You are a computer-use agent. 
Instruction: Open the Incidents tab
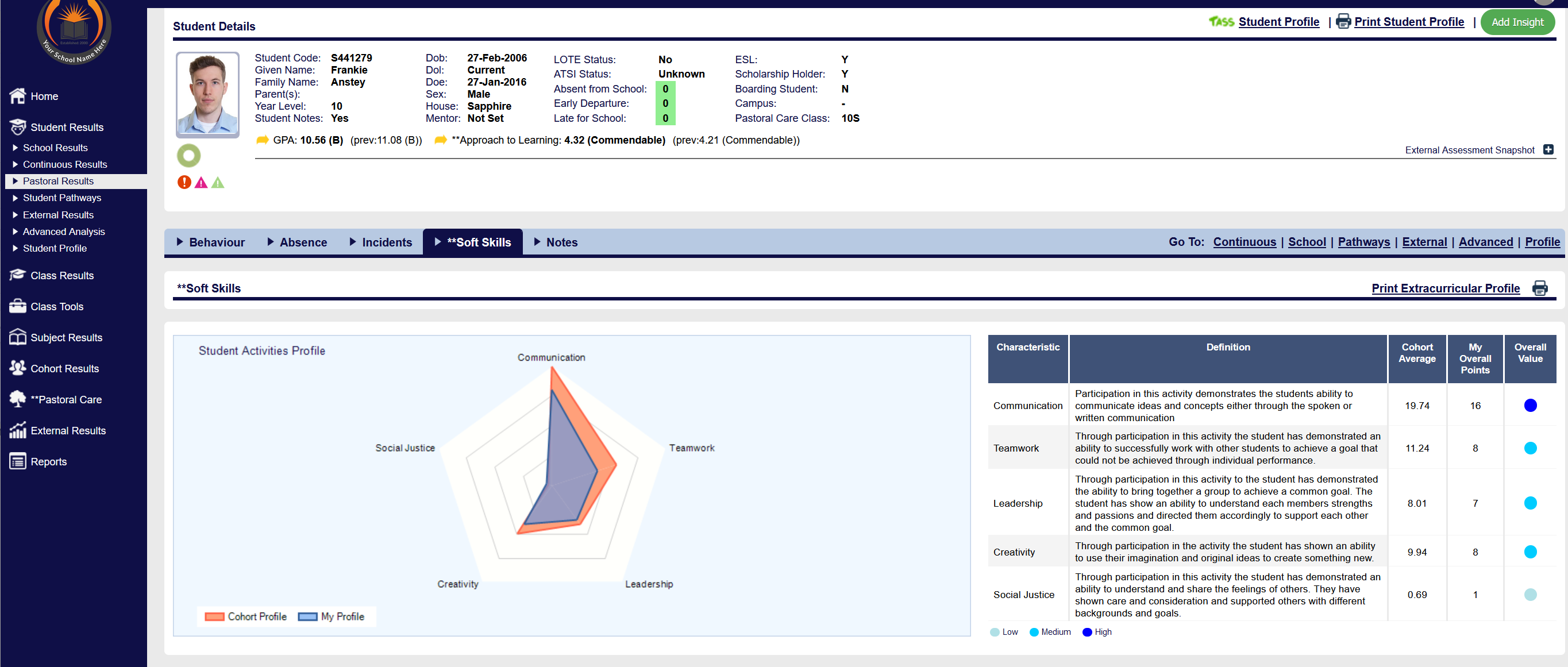[x=381, y=242]
